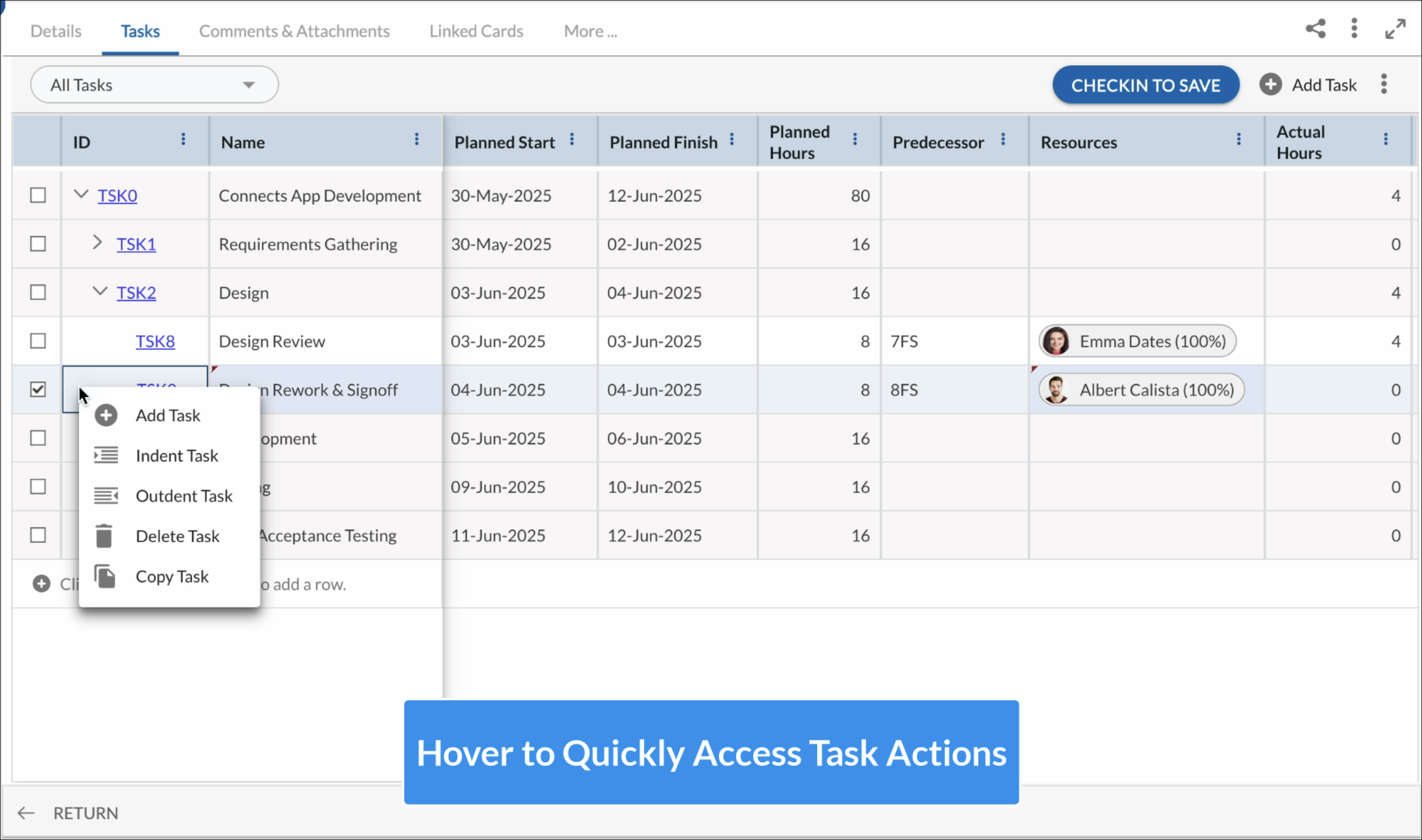
Task: Choose Add Task from context menu
Action: coord(169,415)
